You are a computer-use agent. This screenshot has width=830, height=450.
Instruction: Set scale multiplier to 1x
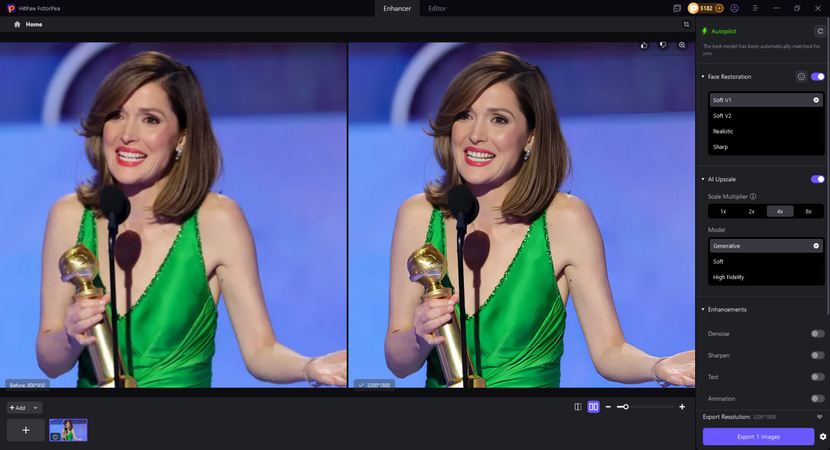coord(723,211)
